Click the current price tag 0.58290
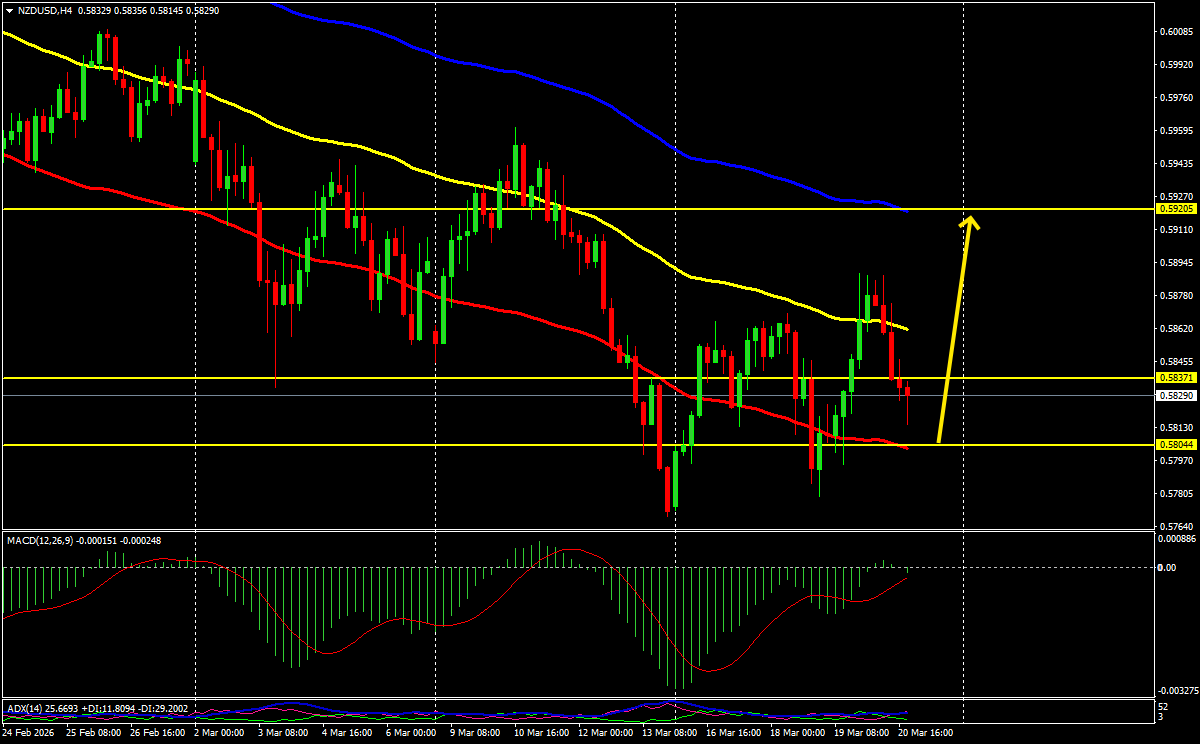Viewport: 1200px width, 744px height. click(1174, 395)
